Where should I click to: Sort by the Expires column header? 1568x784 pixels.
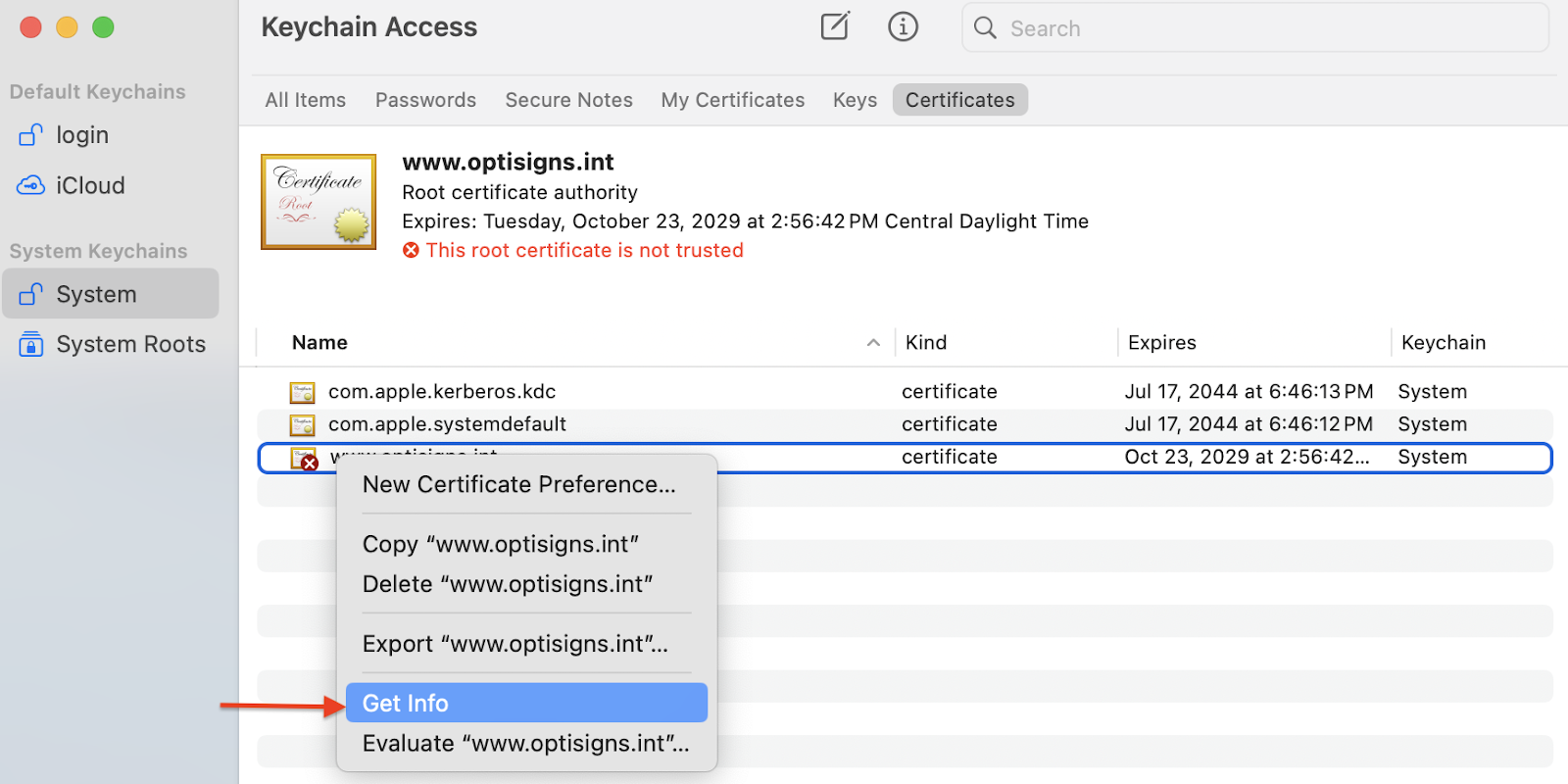[x=1161, y=343]
